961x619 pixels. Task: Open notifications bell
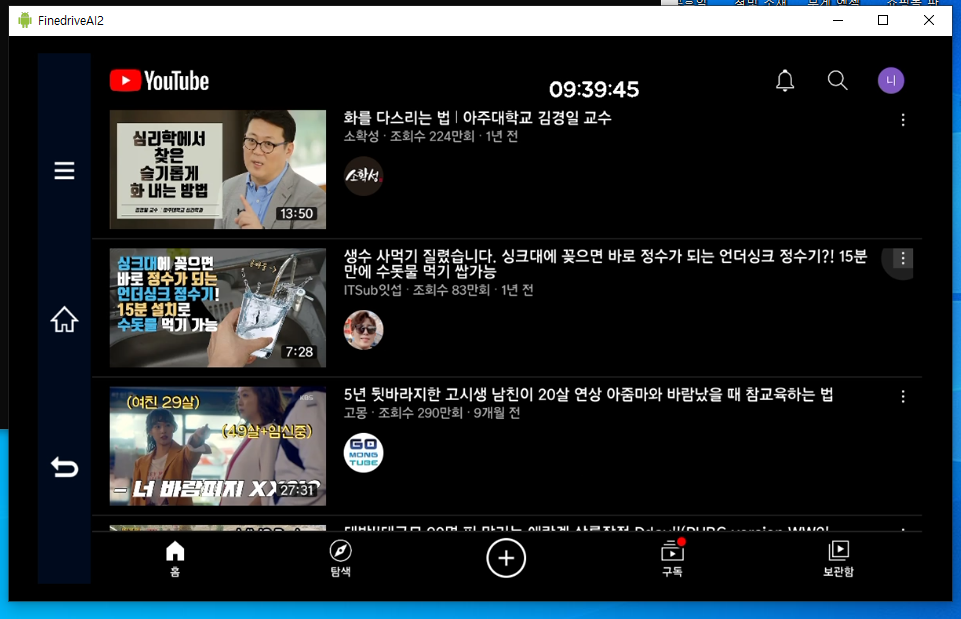point(785,80)
